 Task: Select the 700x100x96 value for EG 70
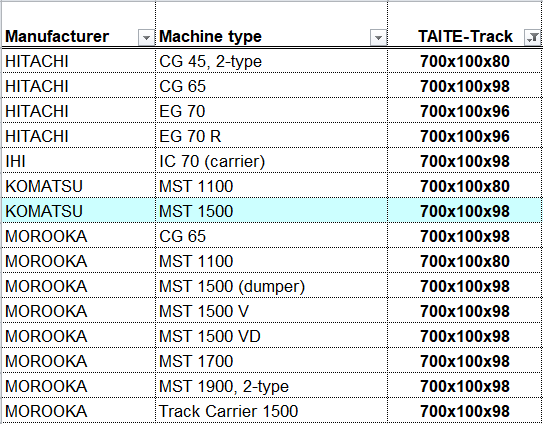point(465,111)
